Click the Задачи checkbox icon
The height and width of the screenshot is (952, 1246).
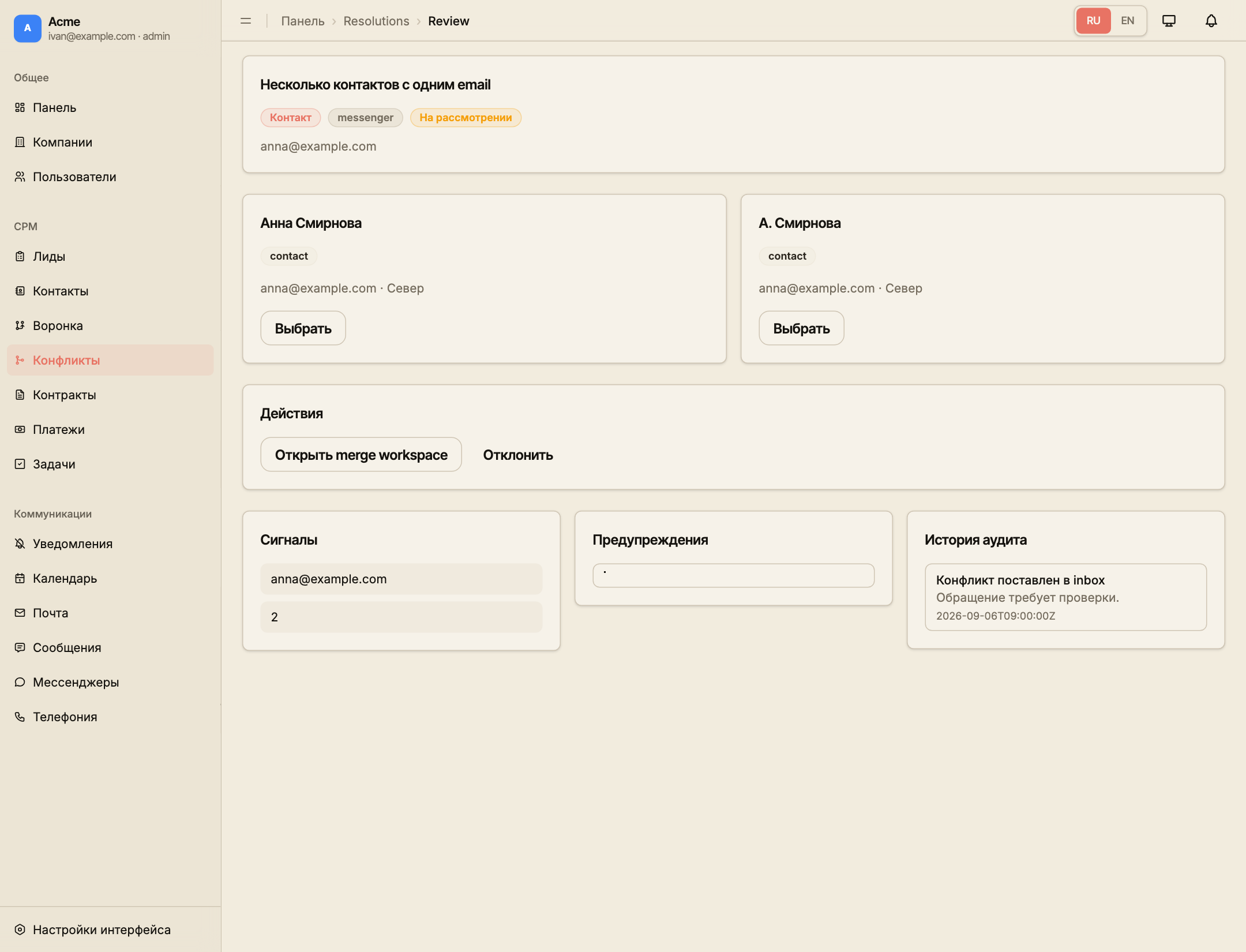(x=20, y=464)
